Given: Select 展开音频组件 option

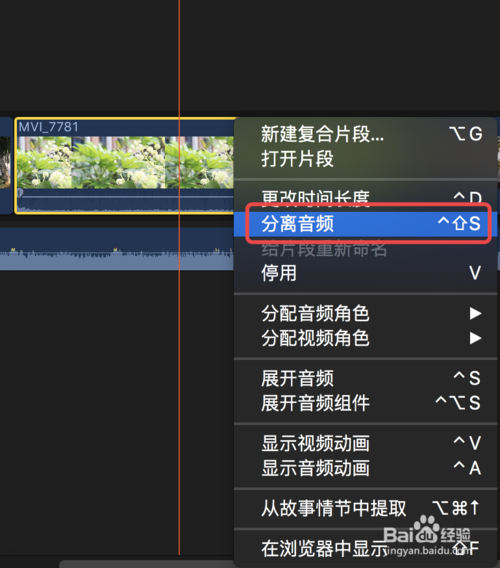Looking at the screenshot, I should pyautogui.click(x=365, y=403).
